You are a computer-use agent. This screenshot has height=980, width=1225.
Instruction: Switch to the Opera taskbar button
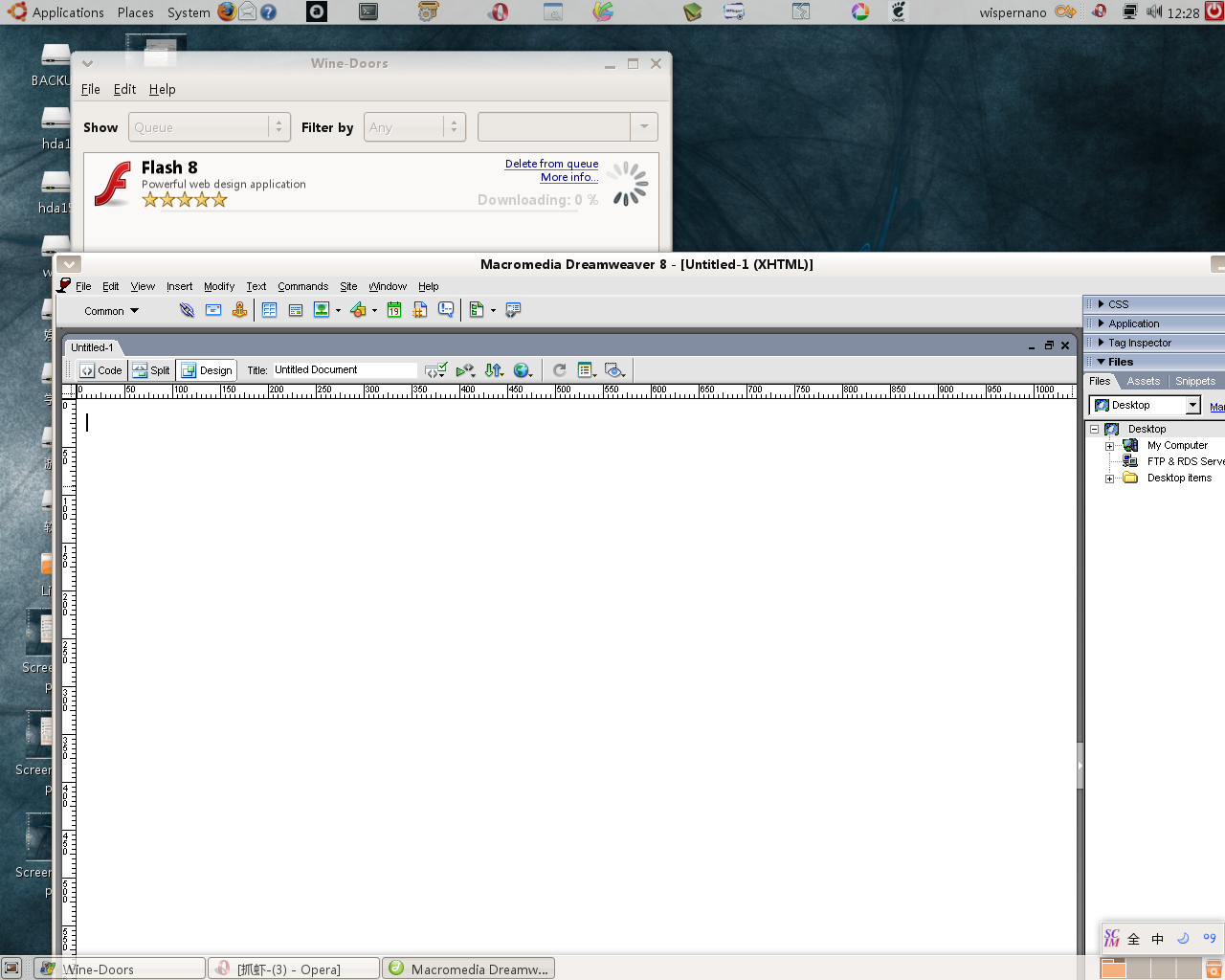click(294, 969)
